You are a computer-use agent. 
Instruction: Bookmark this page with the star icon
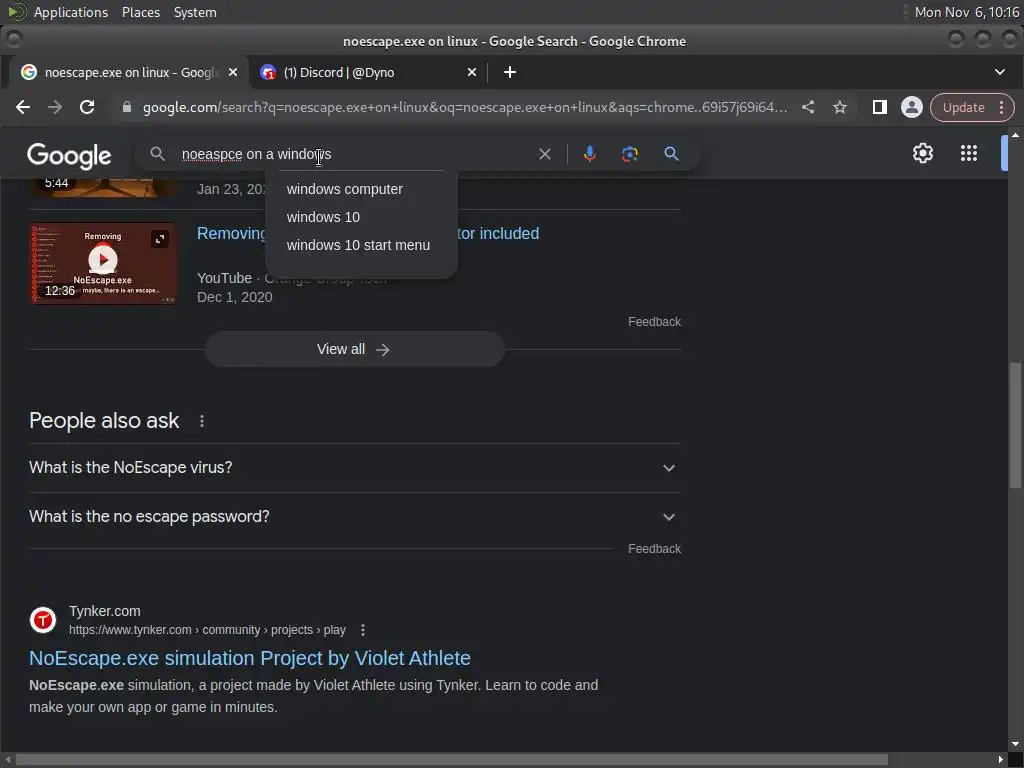tap(840, 107)
